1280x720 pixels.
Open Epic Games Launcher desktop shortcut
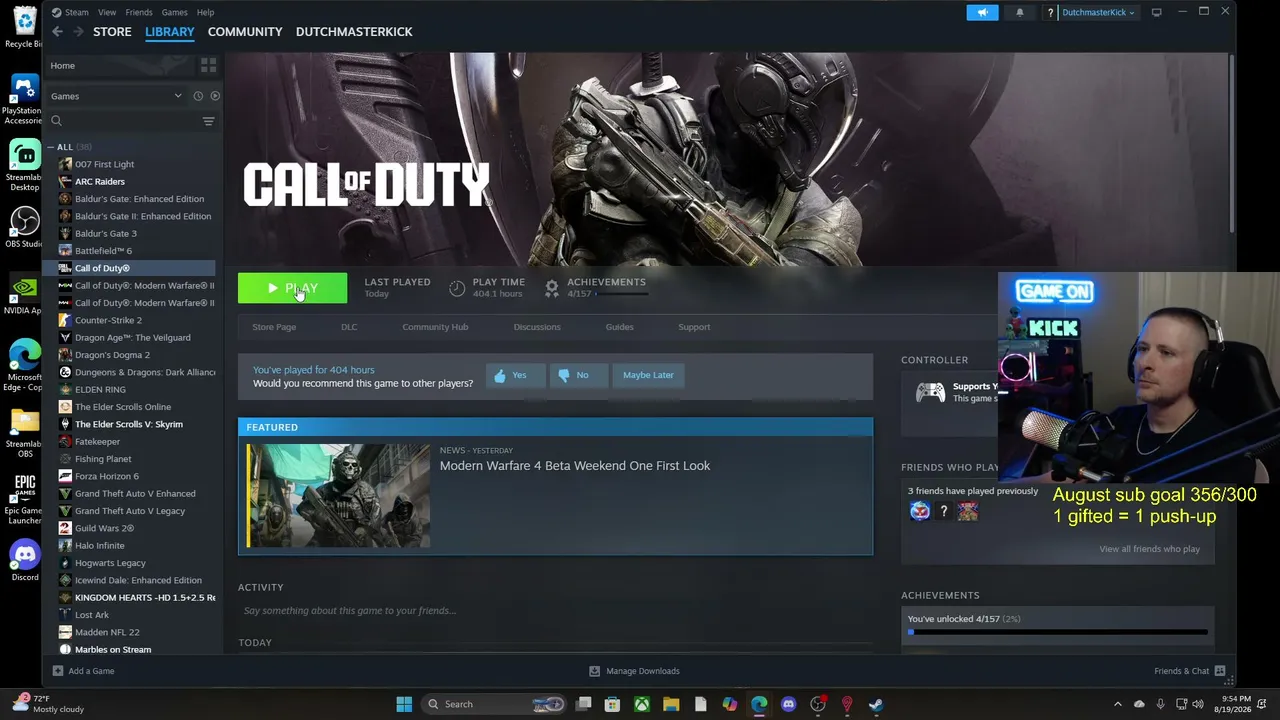tap(25, 497)
